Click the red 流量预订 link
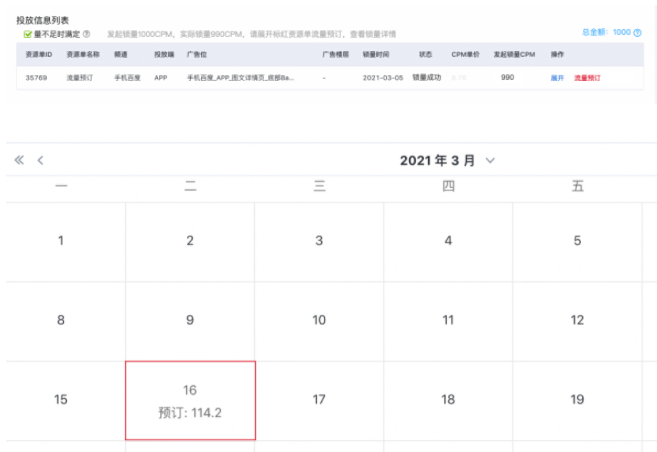This screenshot has height=452, width=657. tap(587, 77)
